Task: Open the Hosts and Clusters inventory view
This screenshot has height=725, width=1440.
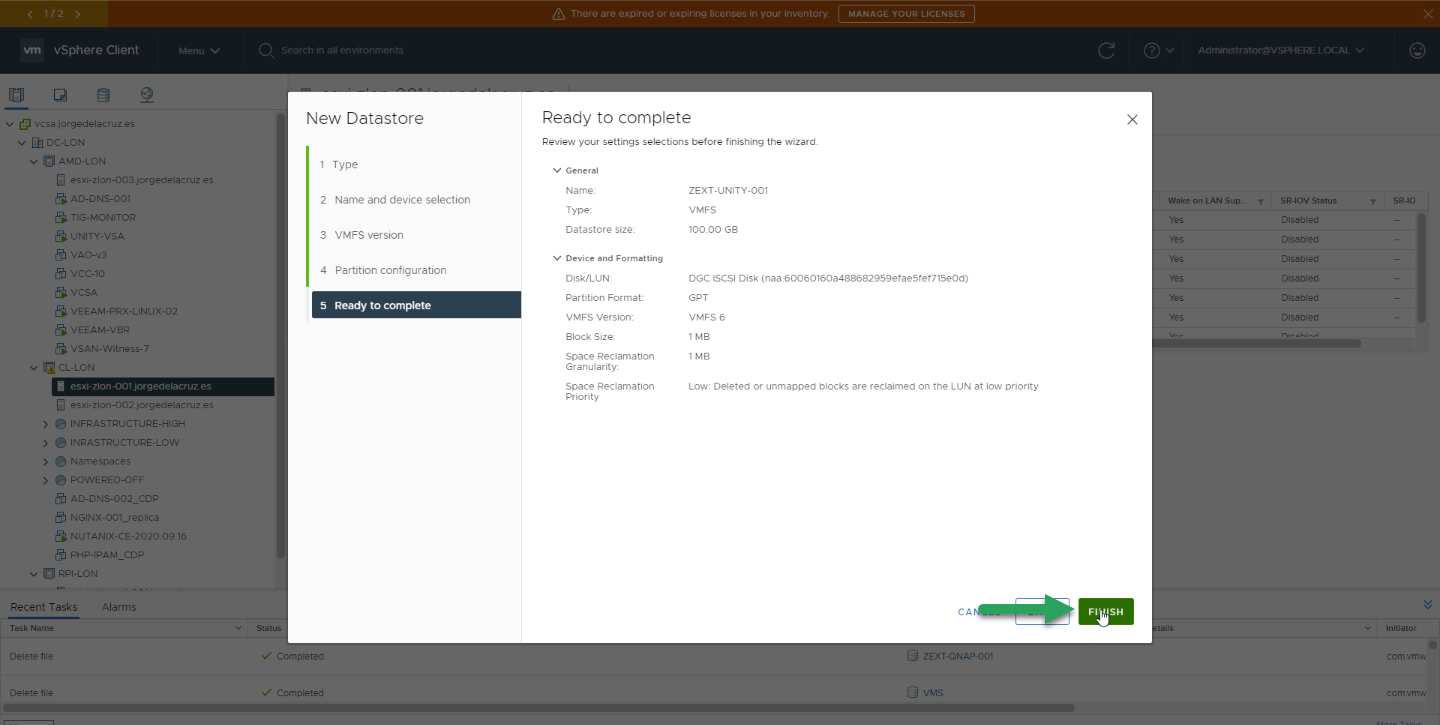Action: [x=17, y=95]
